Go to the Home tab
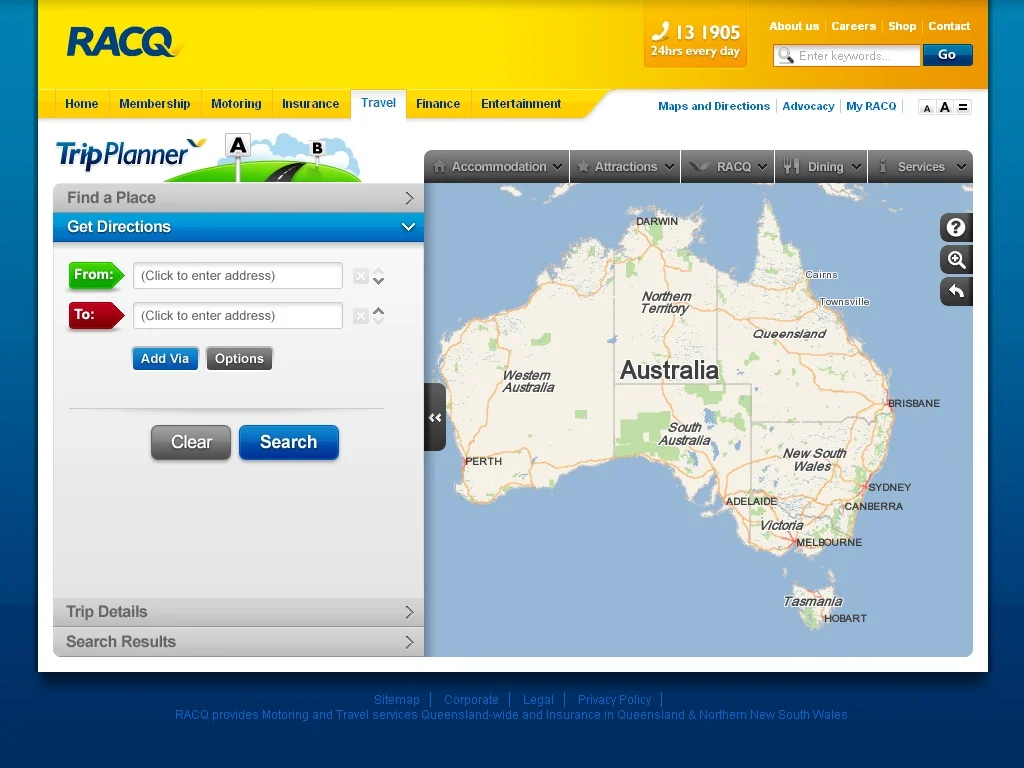1024x768 pixels. coord(82,104)
